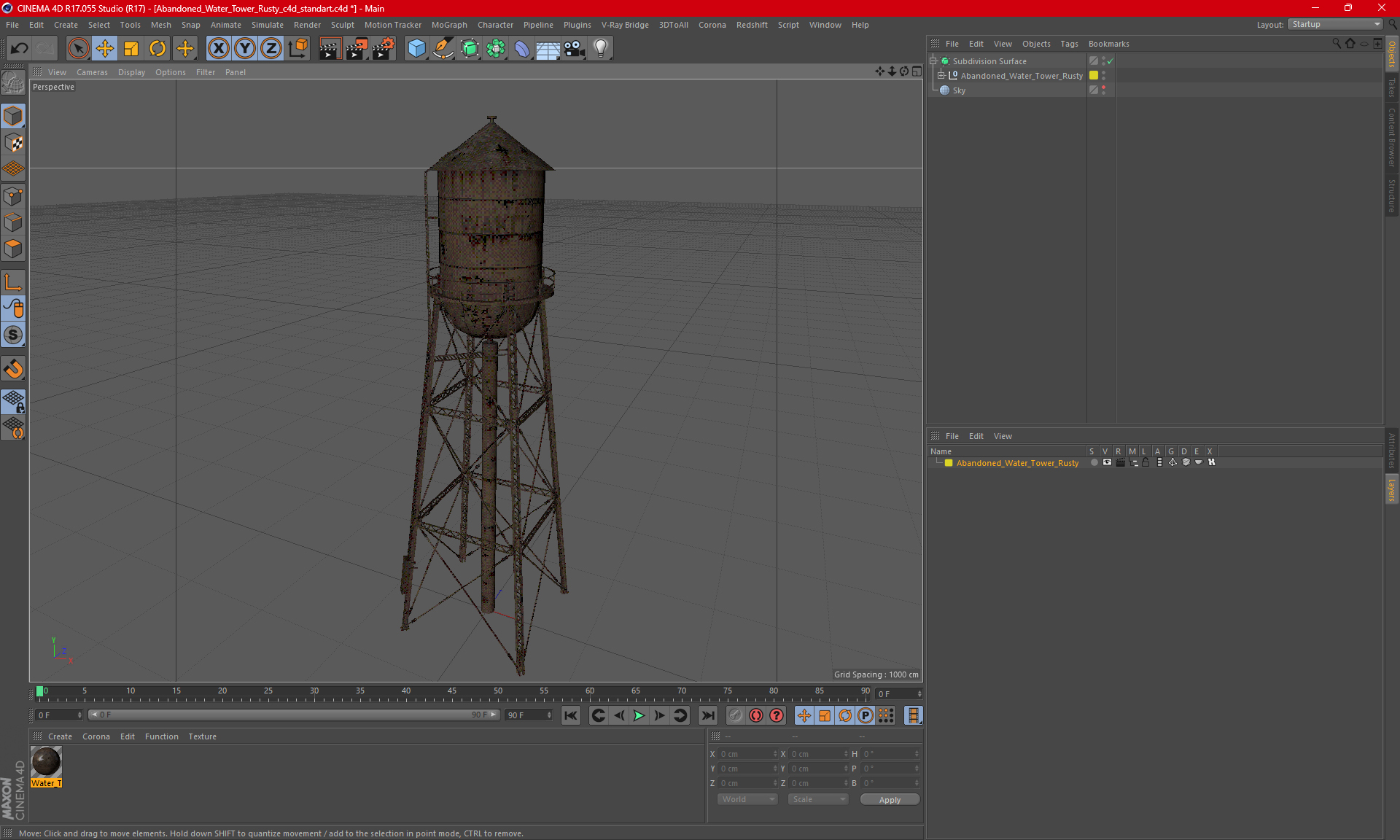Open the Deformer bend icon
This screenshot has width=1400, height=840.
click(x=522, y=49)
